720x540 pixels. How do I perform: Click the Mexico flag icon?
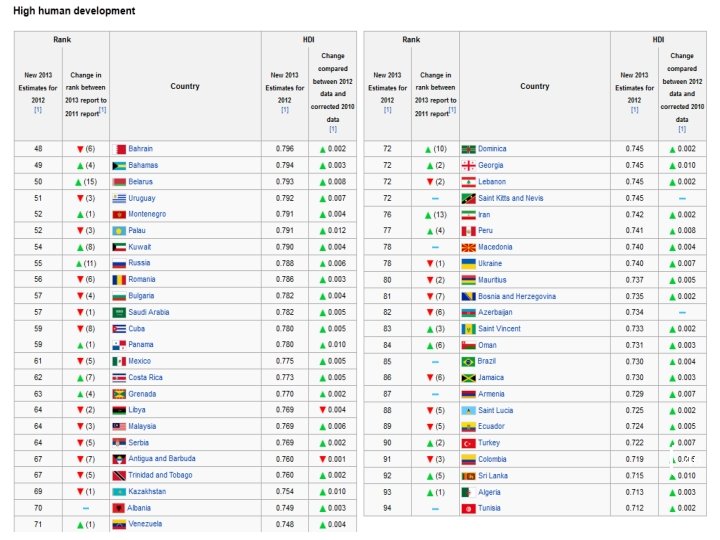[x=119, y=361]
